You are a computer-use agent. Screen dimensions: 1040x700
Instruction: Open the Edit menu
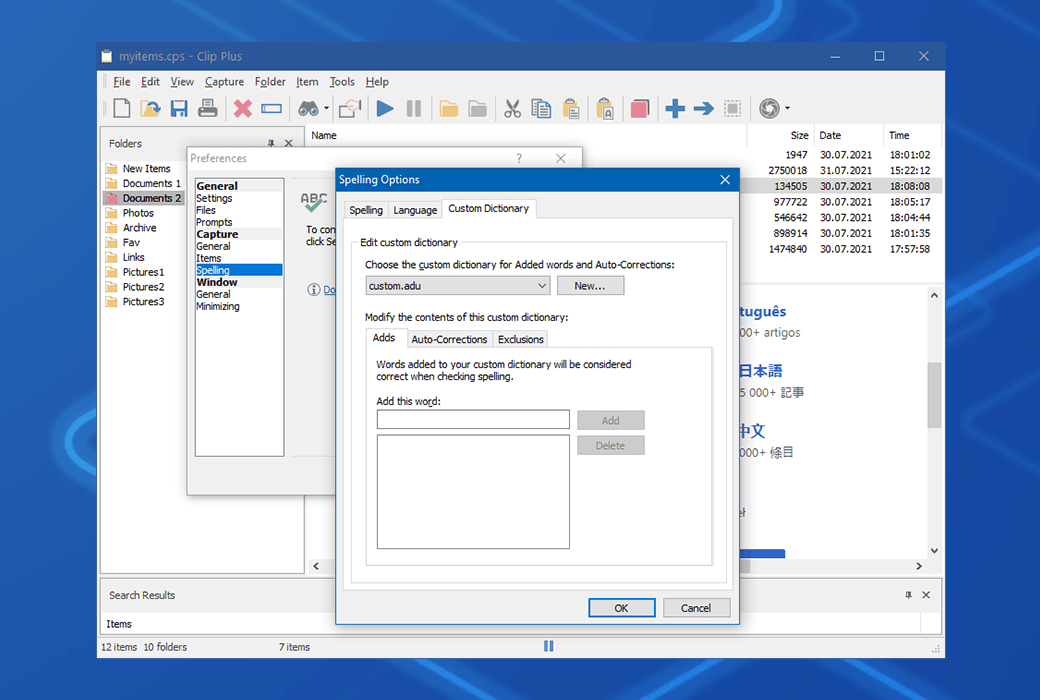[x=150, y=82]
